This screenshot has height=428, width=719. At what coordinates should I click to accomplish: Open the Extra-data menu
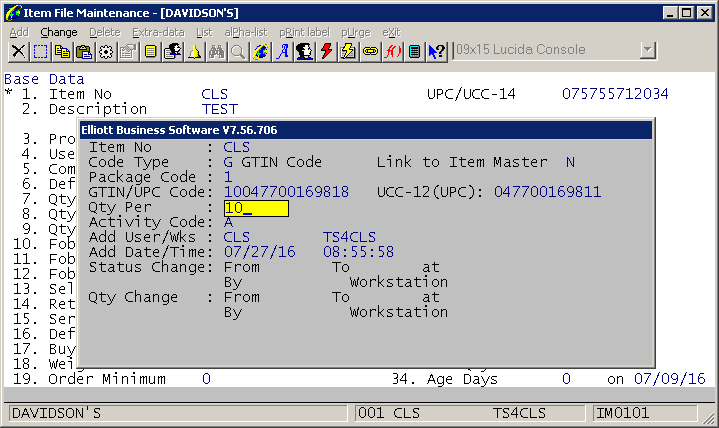click(158, 33)
